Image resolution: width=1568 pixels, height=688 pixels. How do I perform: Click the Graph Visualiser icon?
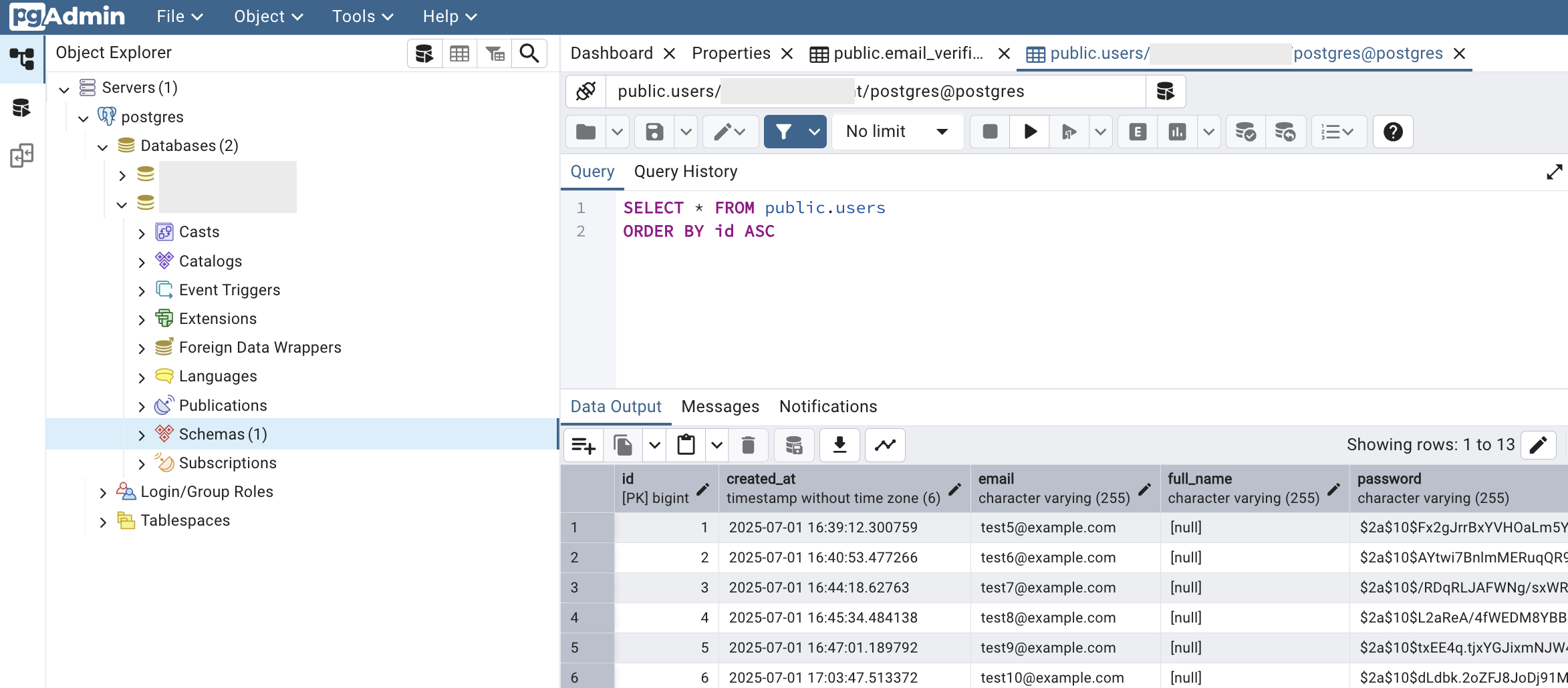click(x=885, y=445)
